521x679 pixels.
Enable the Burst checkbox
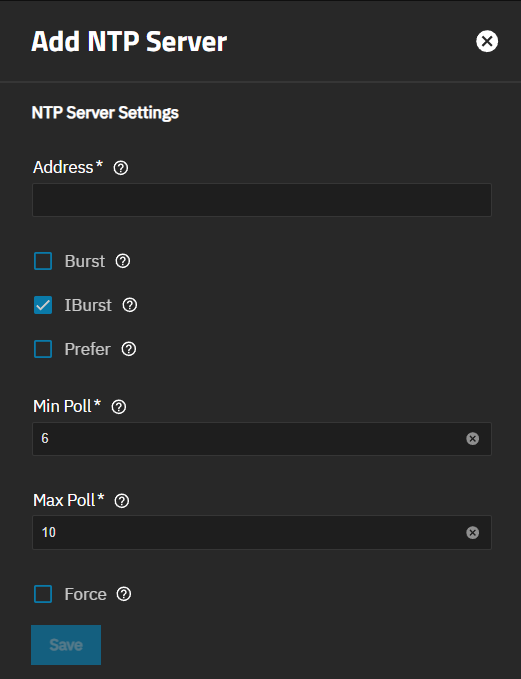[43, 261]
